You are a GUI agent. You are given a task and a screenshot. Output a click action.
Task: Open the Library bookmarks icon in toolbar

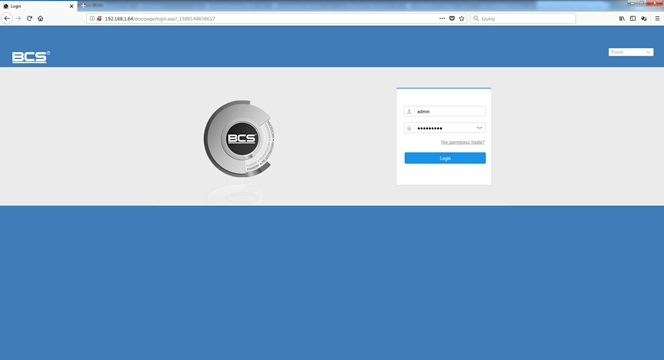[x=622, y=19]
